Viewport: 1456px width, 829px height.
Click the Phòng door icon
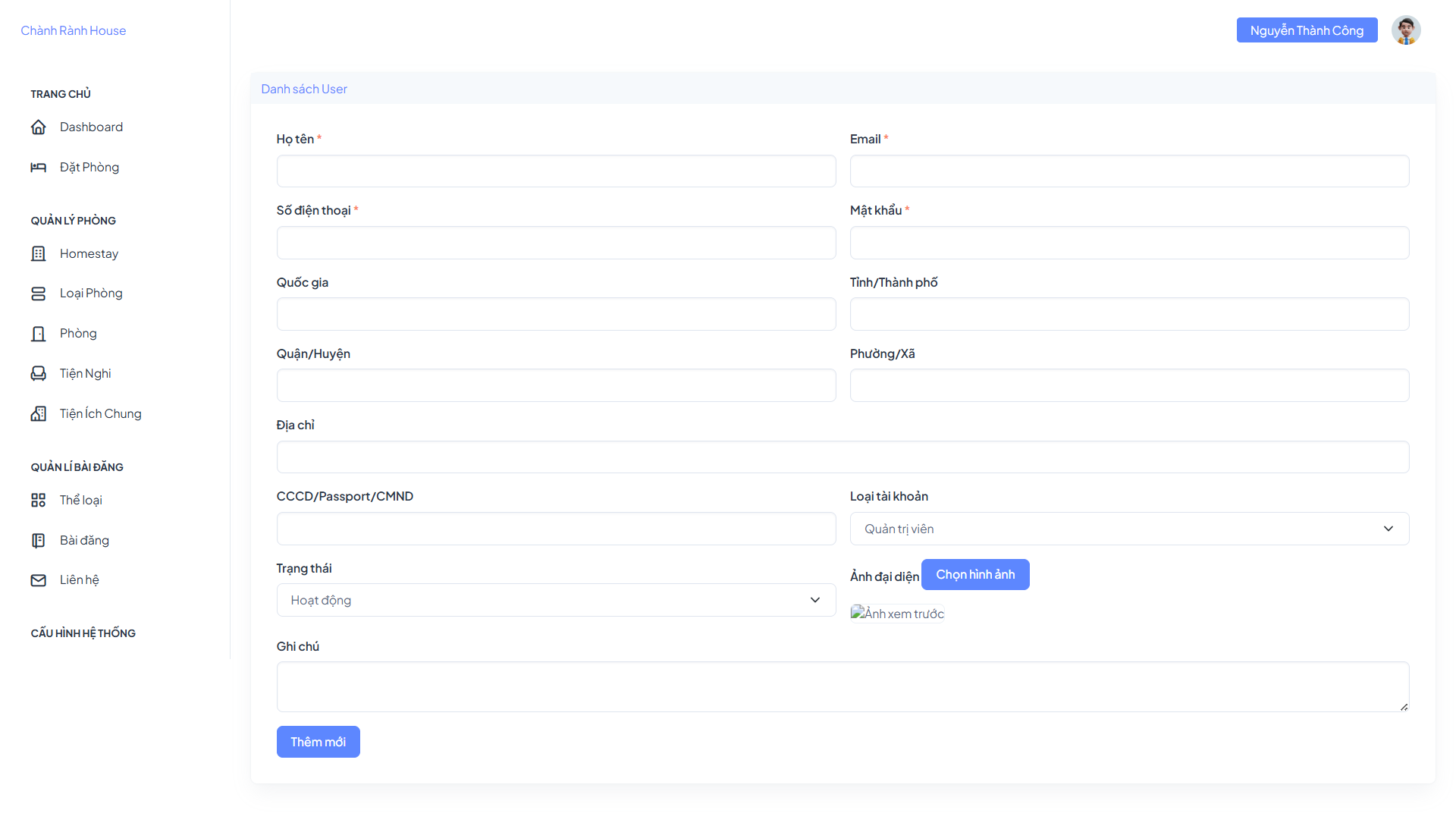(x=39, y=334)
